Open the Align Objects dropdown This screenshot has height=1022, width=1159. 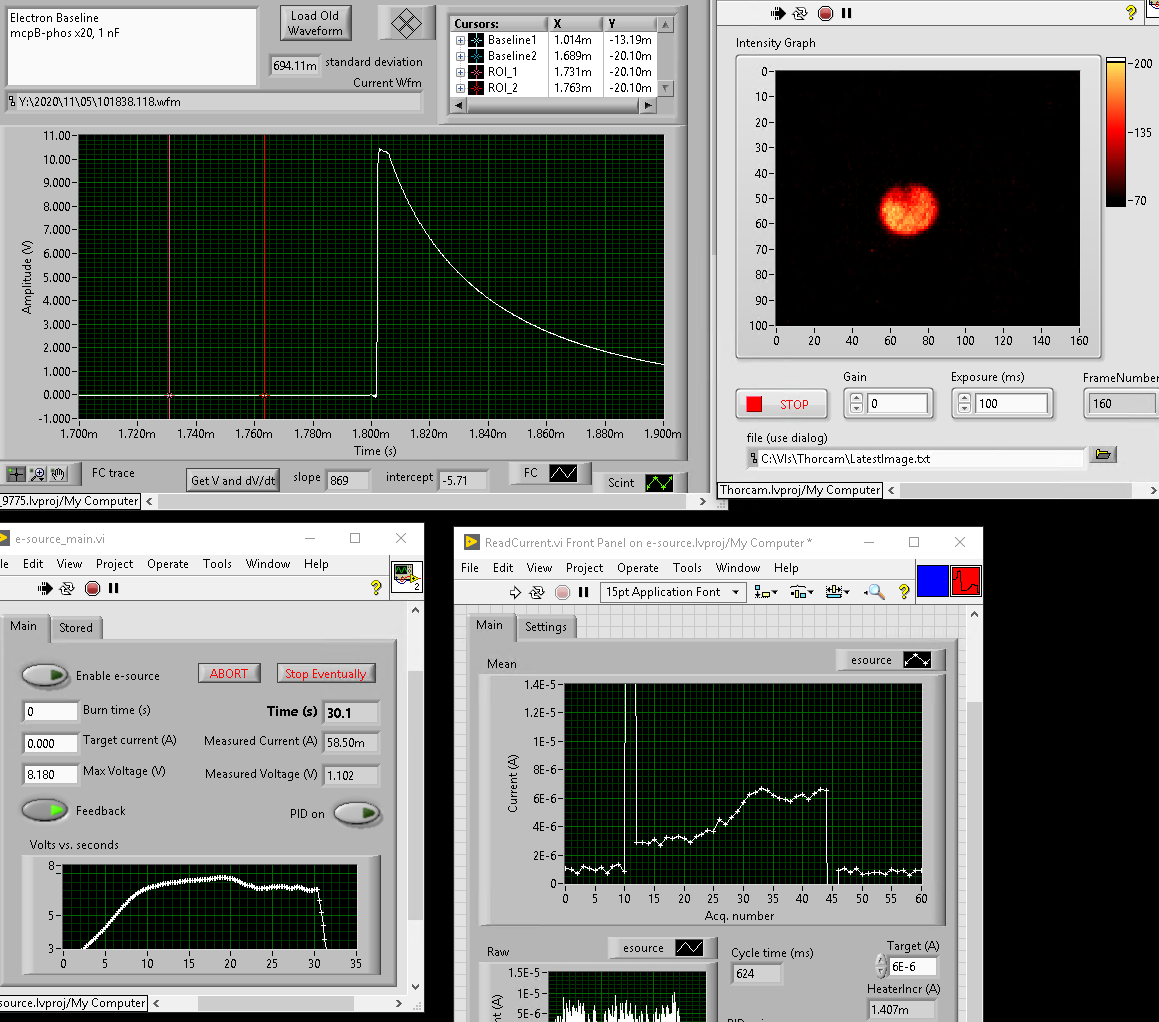point(768,592)
